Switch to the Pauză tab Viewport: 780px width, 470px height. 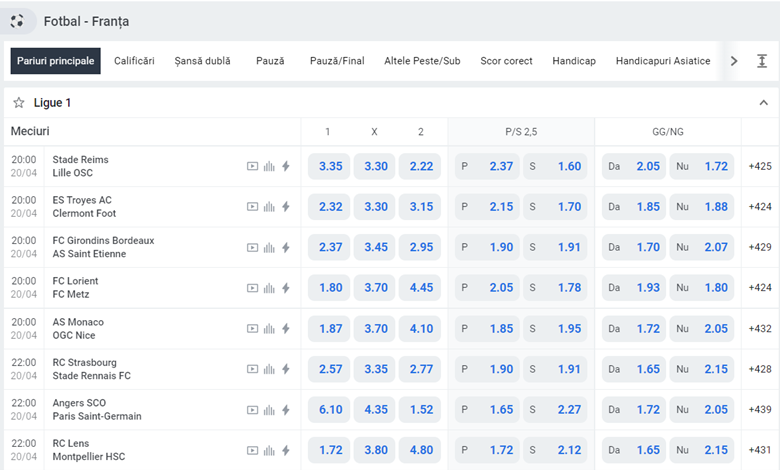(x=270, y=61)
